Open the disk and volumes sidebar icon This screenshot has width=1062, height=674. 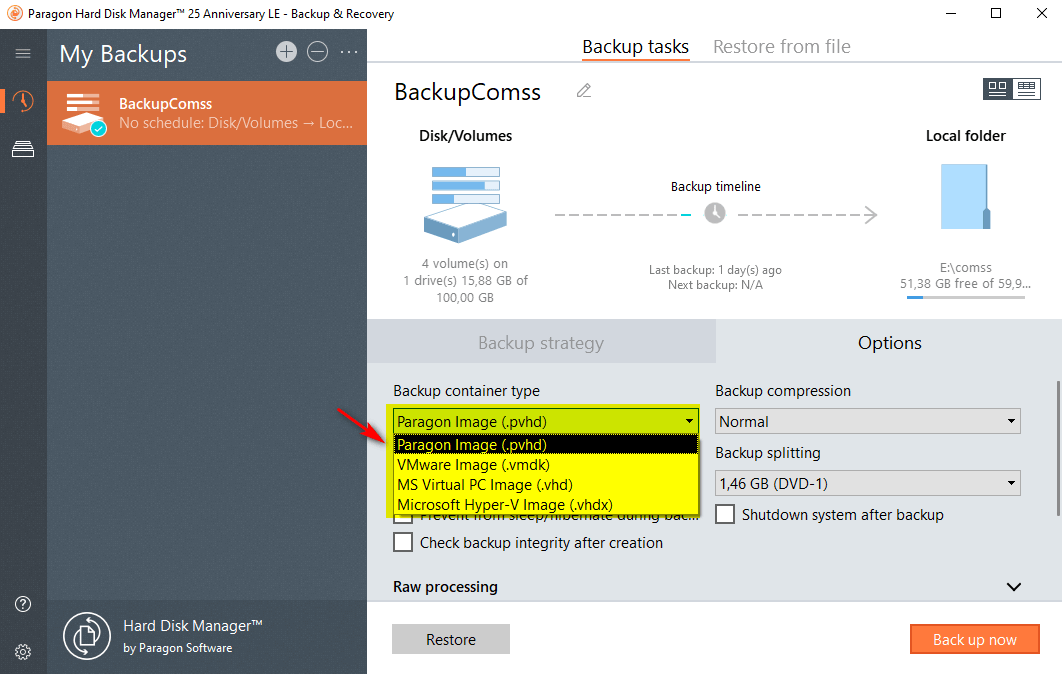click(x=23, y=150)
